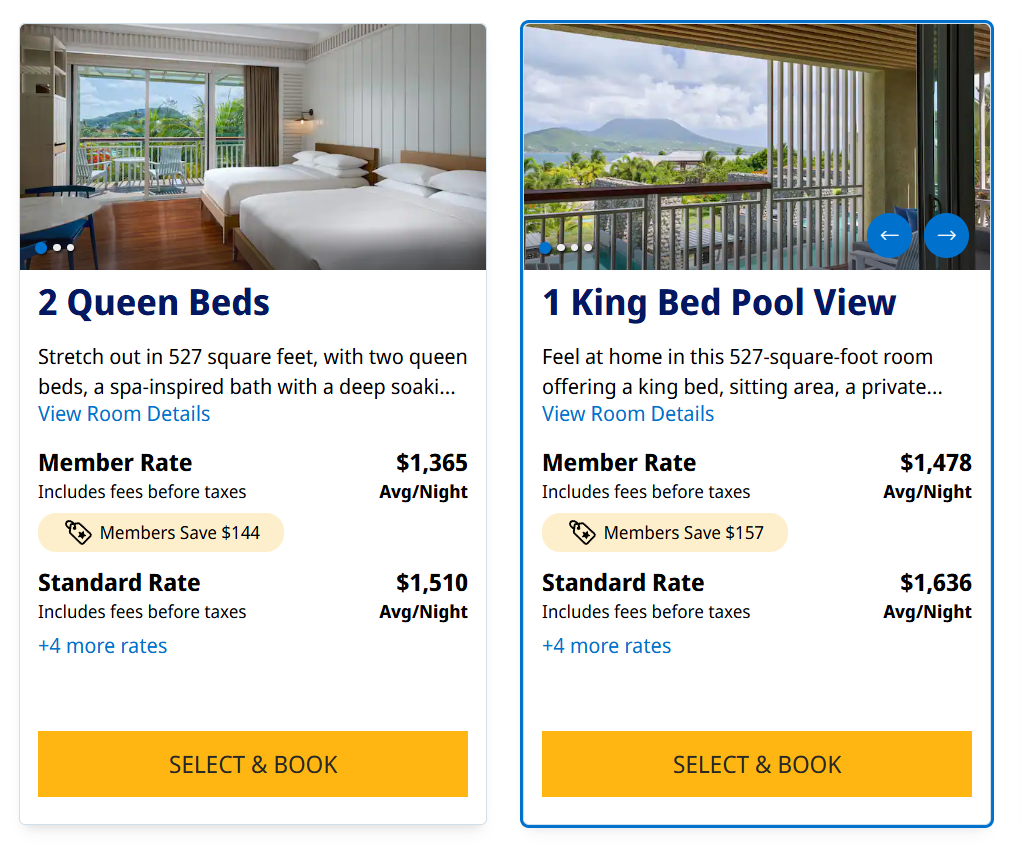The height and width of the screenshot is (854, 1022).
Task: Click the Standard Rate $1,636 price
Action: tap(935, 583)
